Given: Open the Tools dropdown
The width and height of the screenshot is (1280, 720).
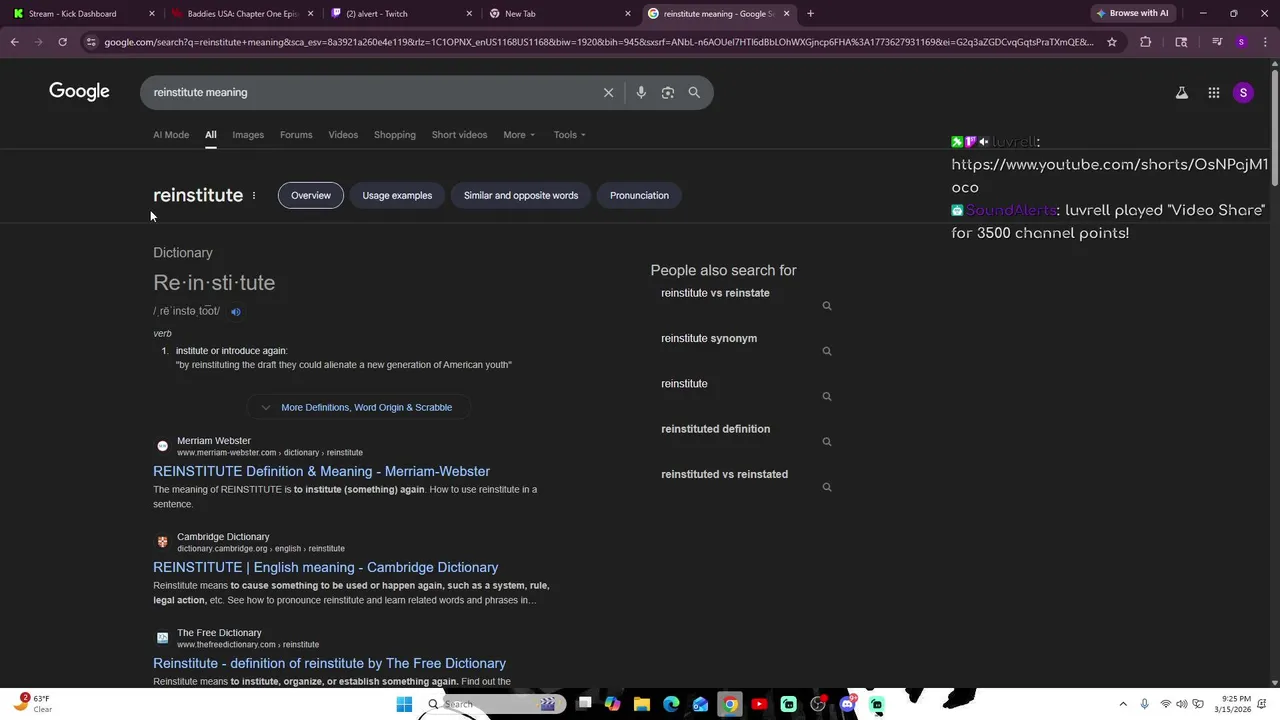Looking at the screenshot, I should pos(570,135).
